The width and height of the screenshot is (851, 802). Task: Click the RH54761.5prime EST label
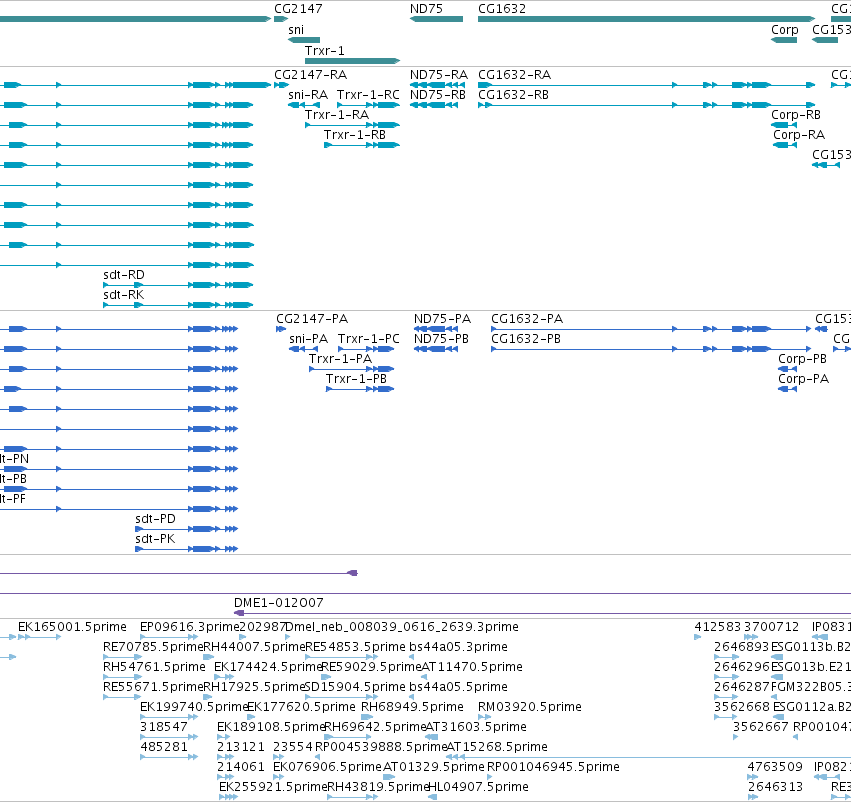point(154,667)
